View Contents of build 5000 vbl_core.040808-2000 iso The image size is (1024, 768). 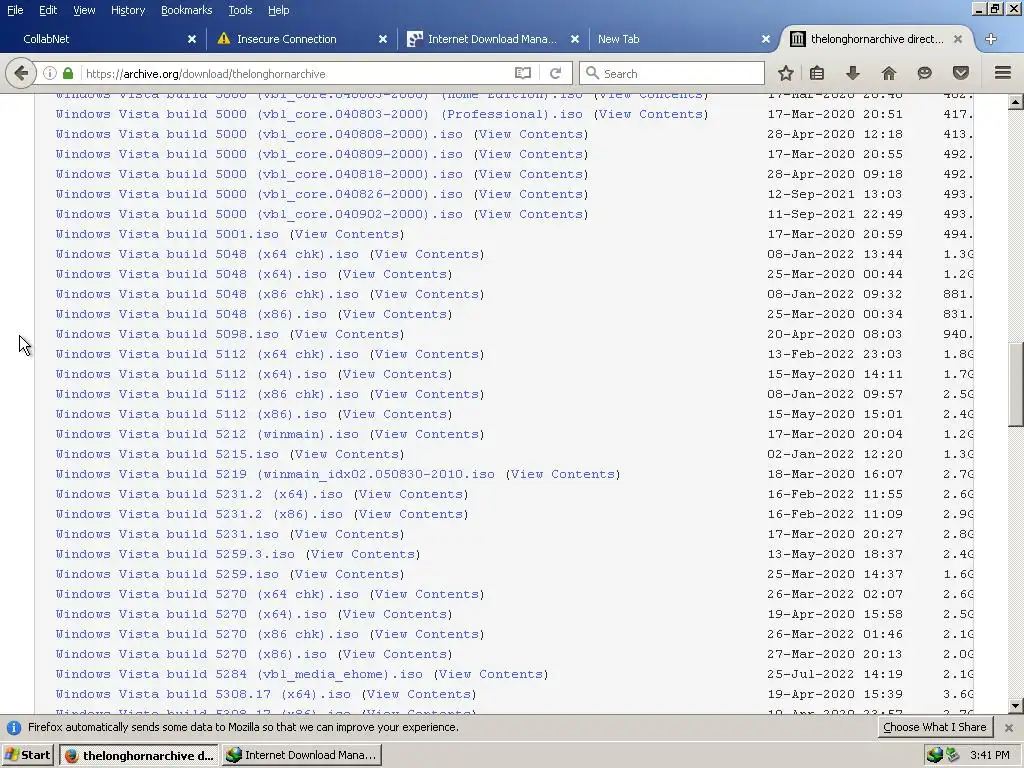coord(531,134)
